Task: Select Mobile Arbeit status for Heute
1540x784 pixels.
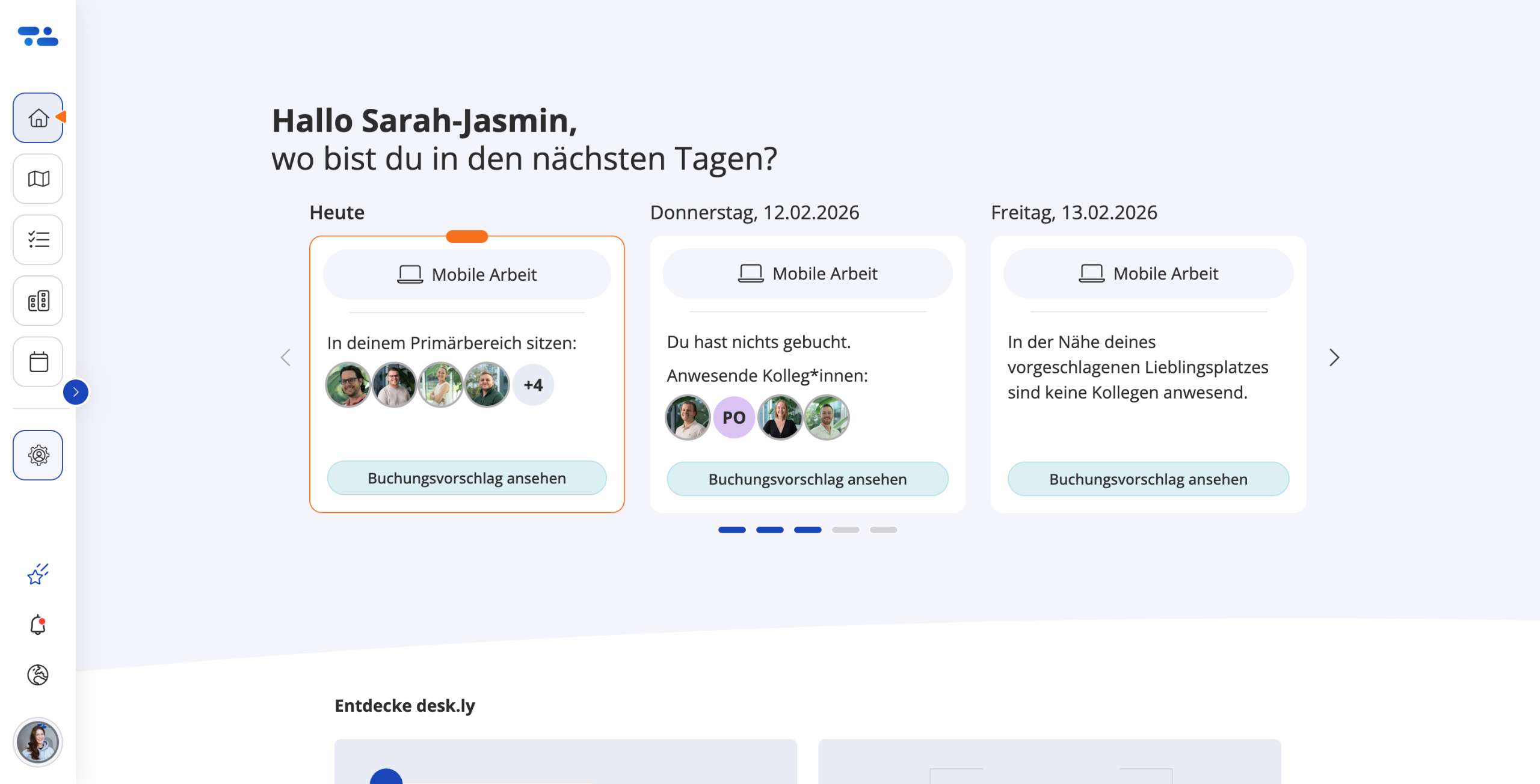Action: [467, 275]
